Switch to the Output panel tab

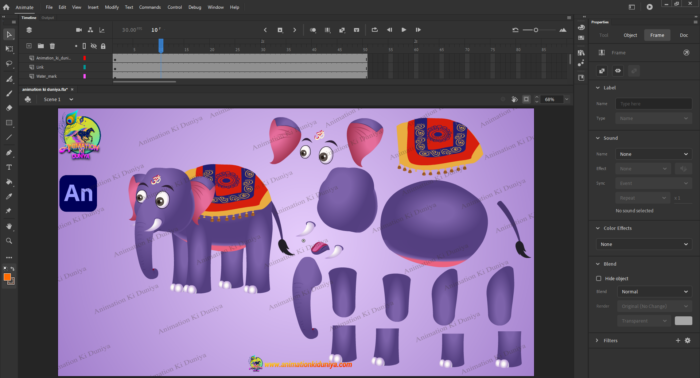pyautogui.click(x=48, y=18)
